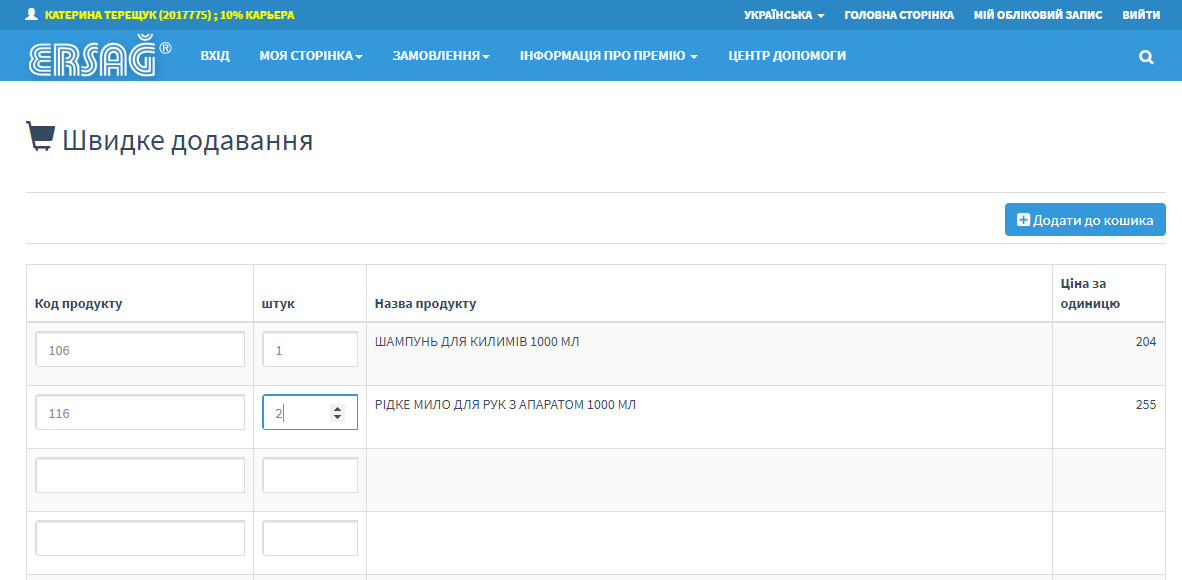The height and width of the screenshot is (580, 1182).
Task: Go to the Вхід menu item
Action: (215, 56)
